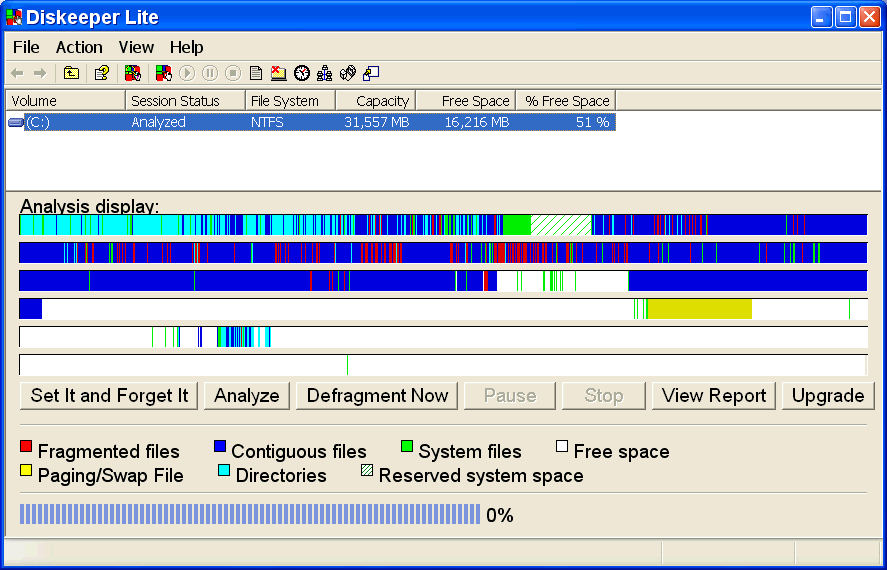Start defragmenting with Defragment Now button
The width and height of the screenshot is (887, 570).
click(x=377, y=395)
